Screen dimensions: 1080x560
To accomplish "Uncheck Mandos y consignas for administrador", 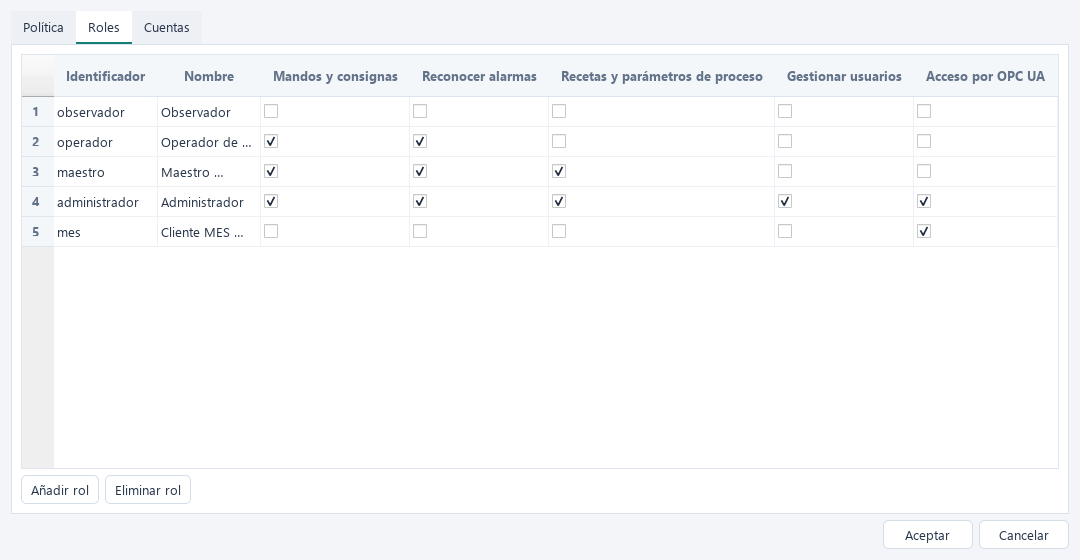I will pos(271,202).
